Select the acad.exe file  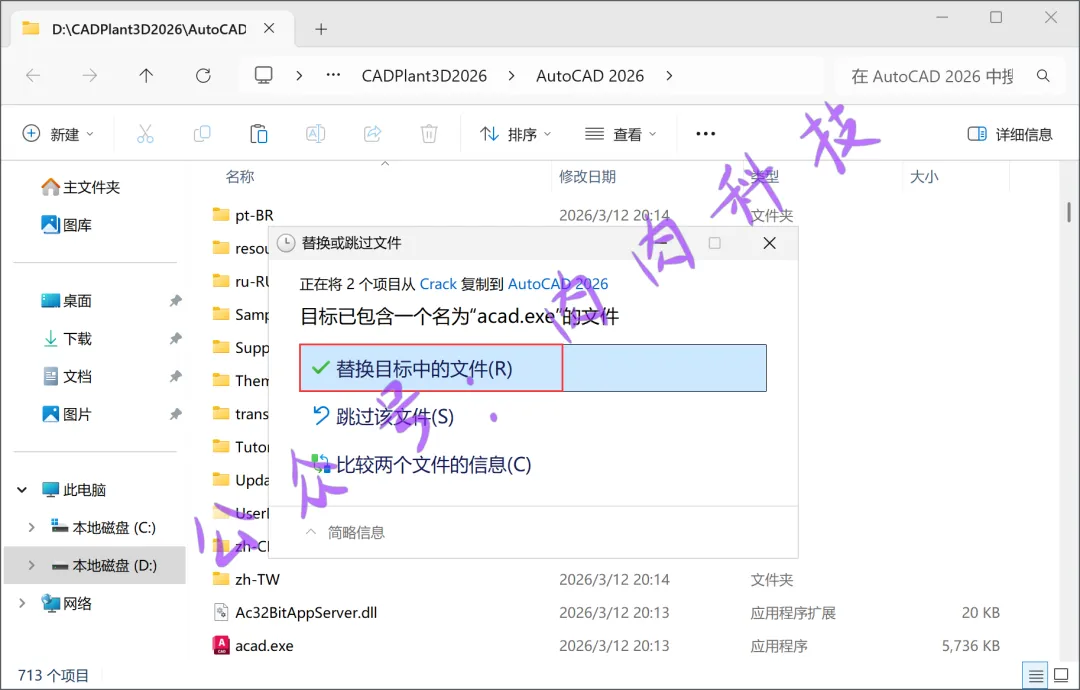[253, 645]
